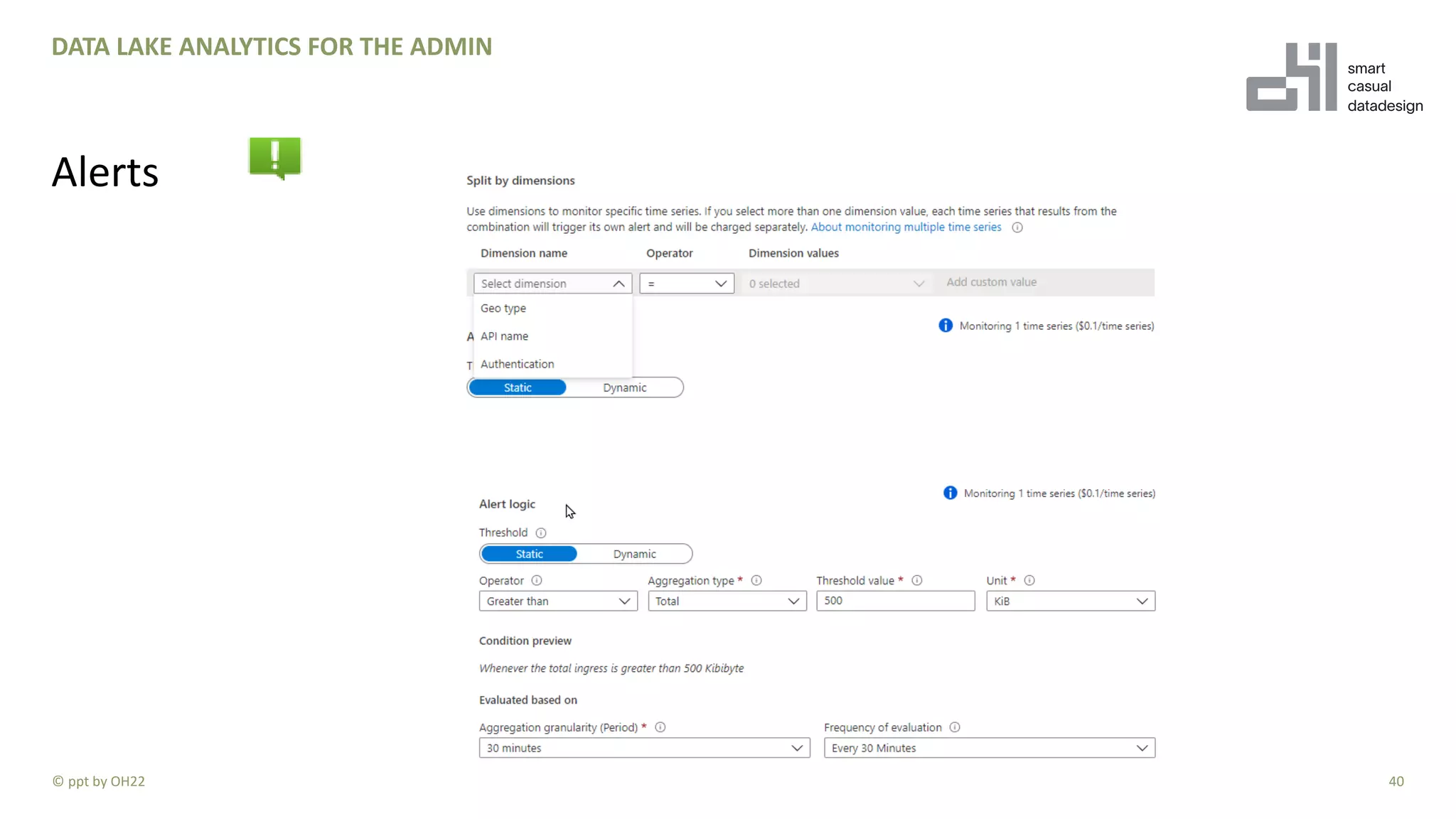The height and width of the screenshot is (819, 1456).
Task: Click the 'Whenever the total ingress' preview text
Action: (611, 668)
